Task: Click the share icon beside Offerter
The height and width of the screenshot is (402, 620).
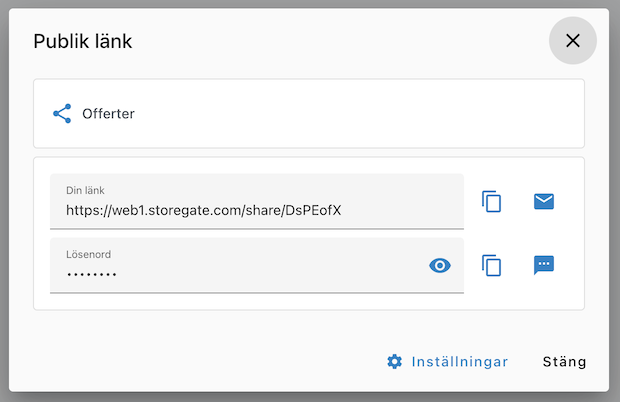Action: point(62,114)
